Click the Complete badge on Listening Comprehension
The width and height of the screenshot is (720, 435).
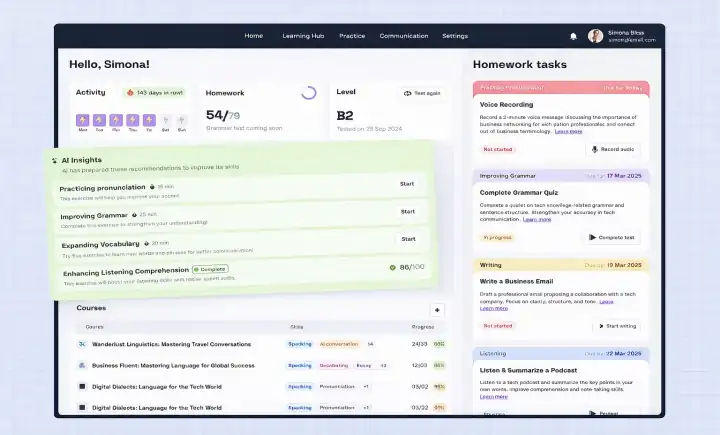click(210, 269)
